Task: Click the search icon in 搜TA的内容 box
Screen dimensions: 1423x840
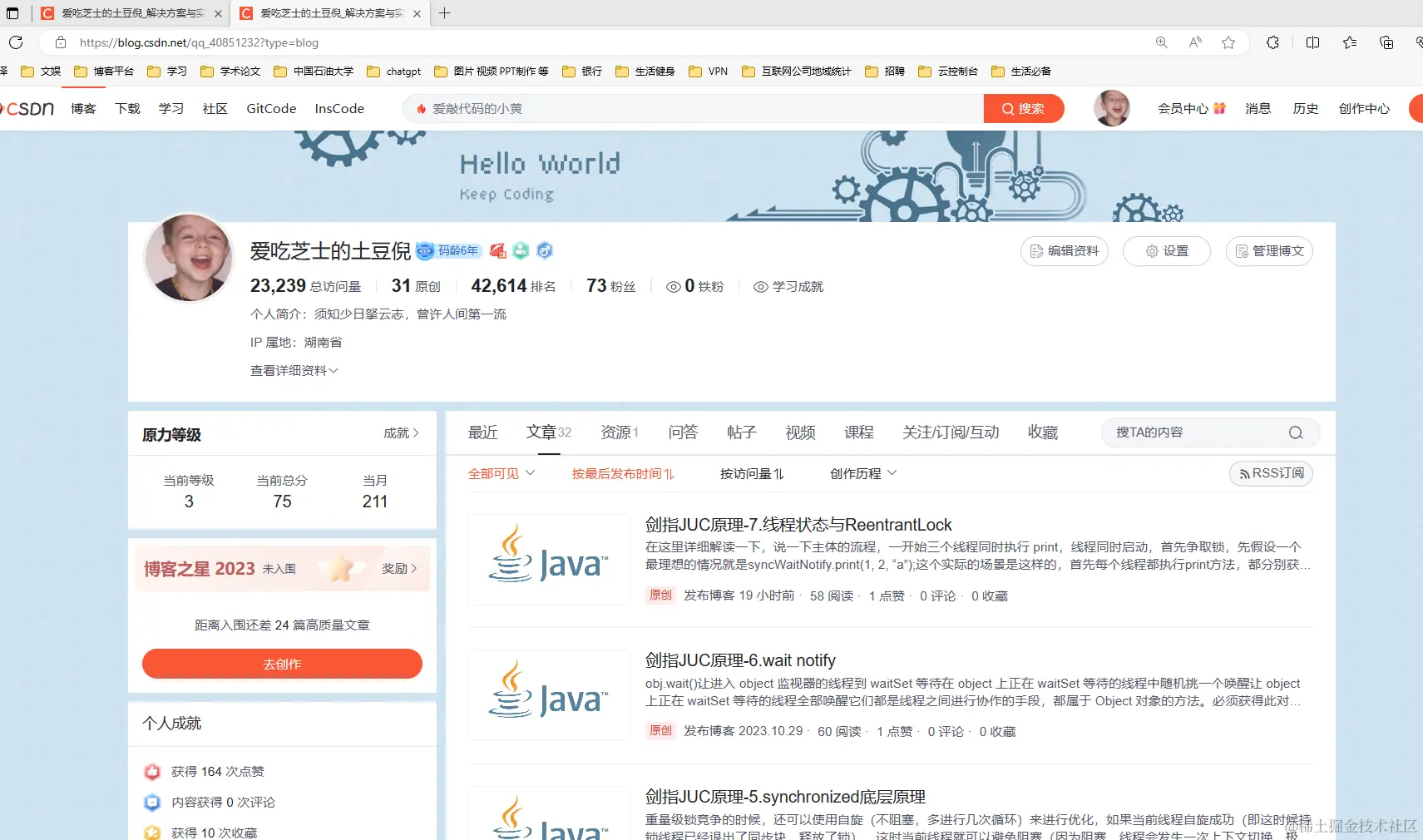Action: point(1296,432)
